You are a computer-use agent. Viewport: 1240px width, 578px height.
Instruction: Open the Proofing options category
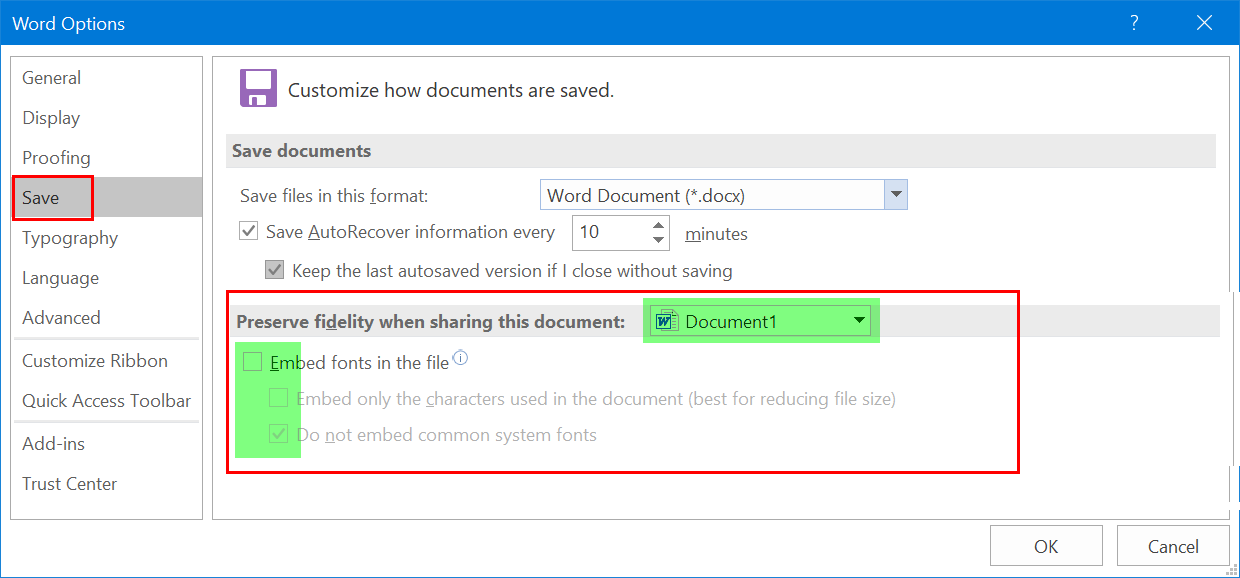(56, 158)
